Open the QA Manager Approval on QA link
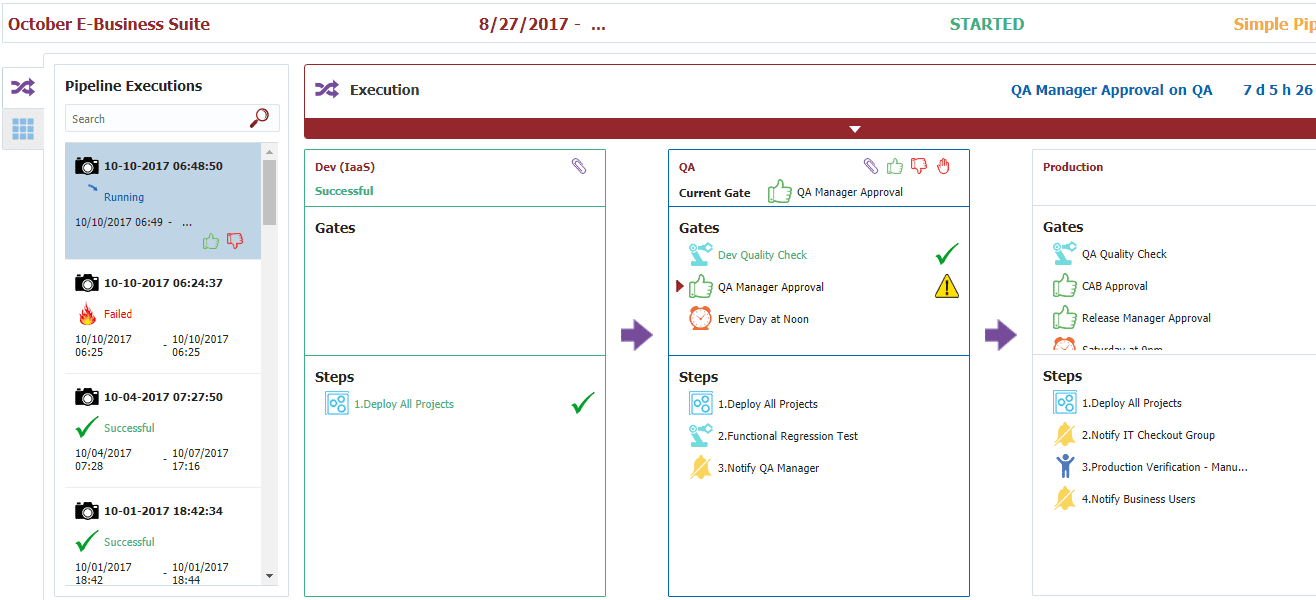Viewport: 1316px width, 600px height. click(x=1111, y=90)
